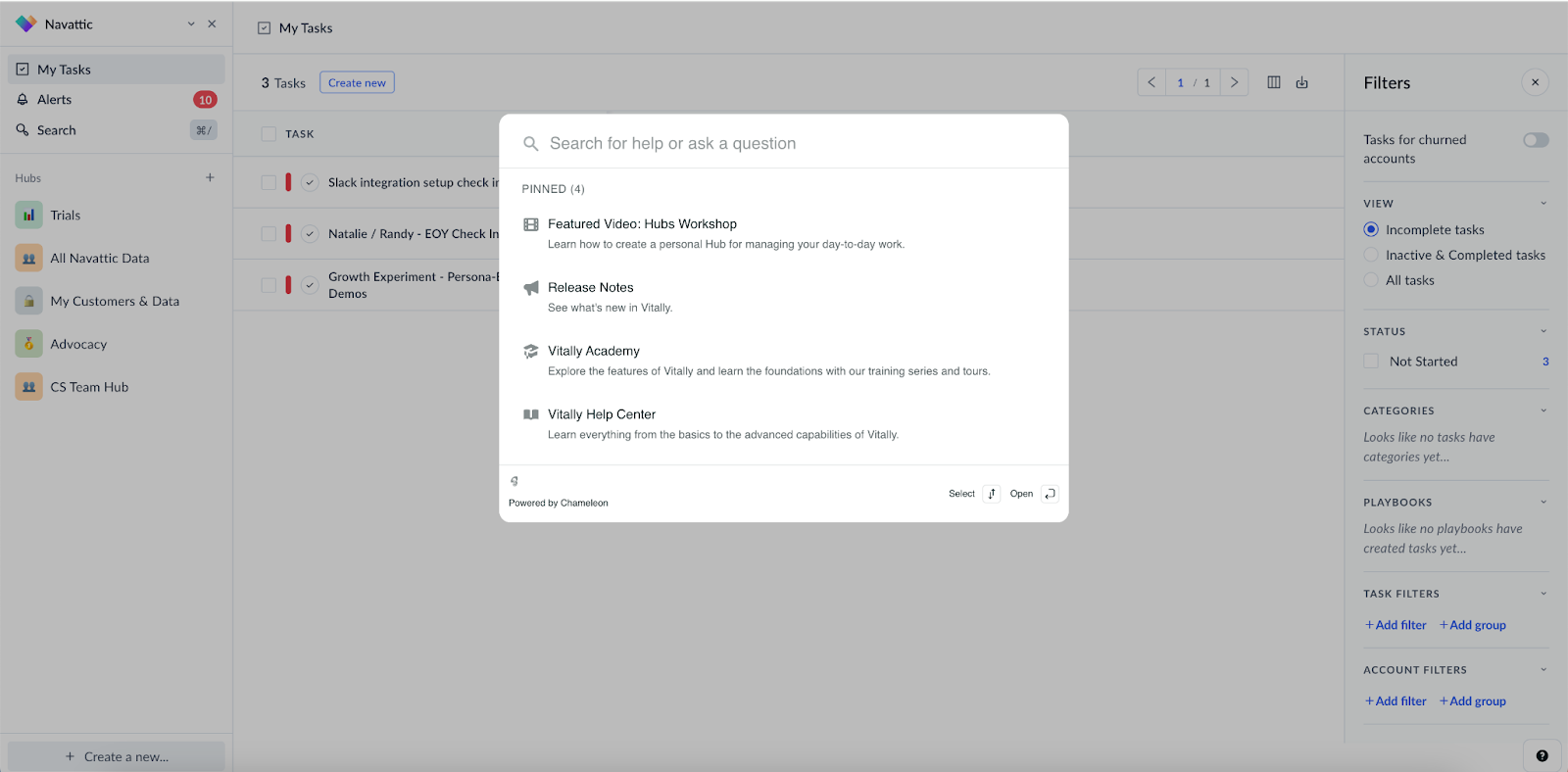1568x772 pixels.
Task: Click Add filter under Task Filters
Action: (x=1396, y=625)
